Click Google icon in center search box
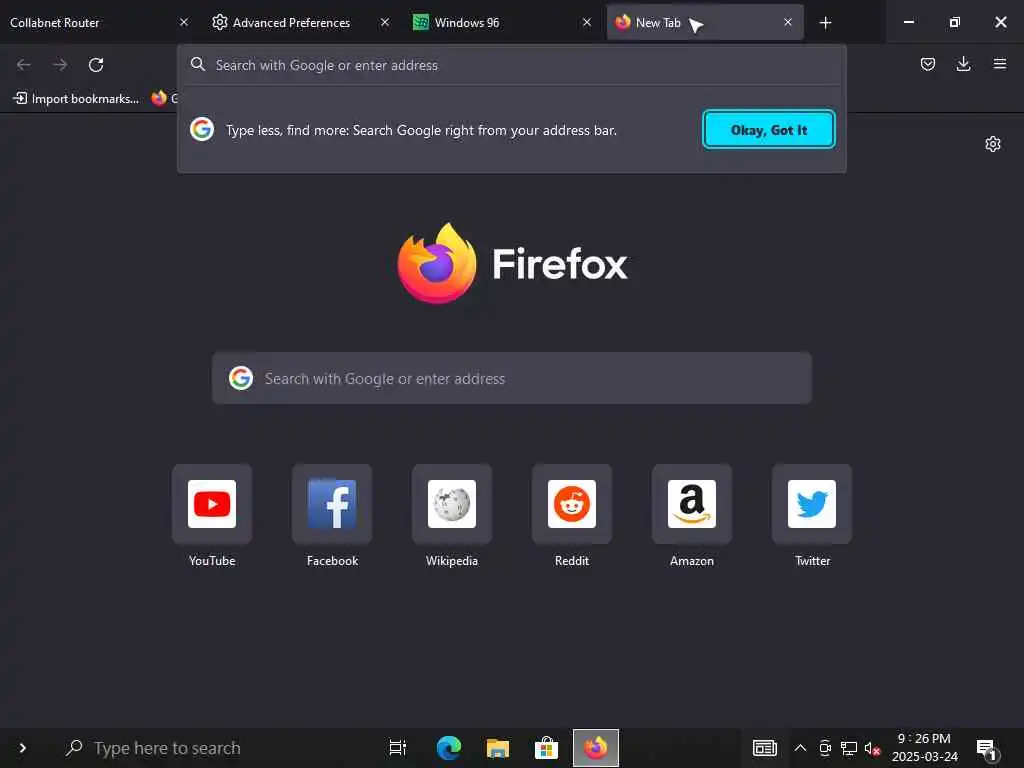The height and width of the screenshot is (768, 1024). pos(241,378)
